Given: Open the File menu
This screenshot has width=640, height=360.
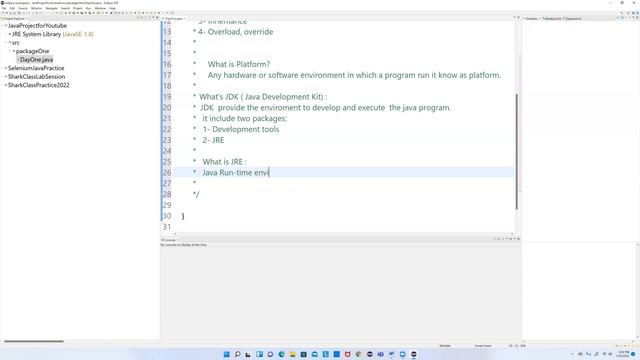Looking at the screenshot, I should (x=4, y=8).
